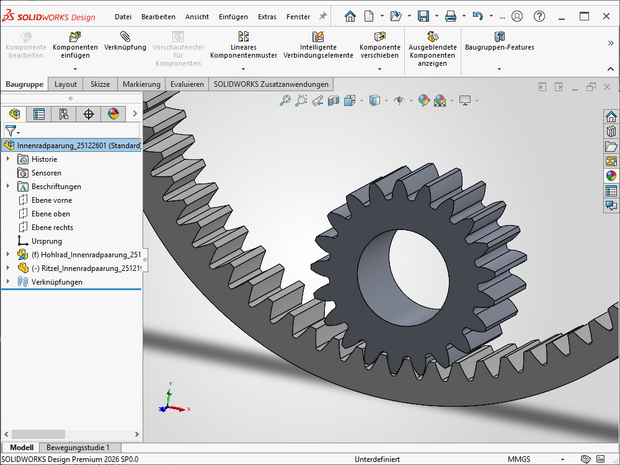Select Intelligente Verbindungselemente in the ribbon
620x465 pixels.
[317, 41]
